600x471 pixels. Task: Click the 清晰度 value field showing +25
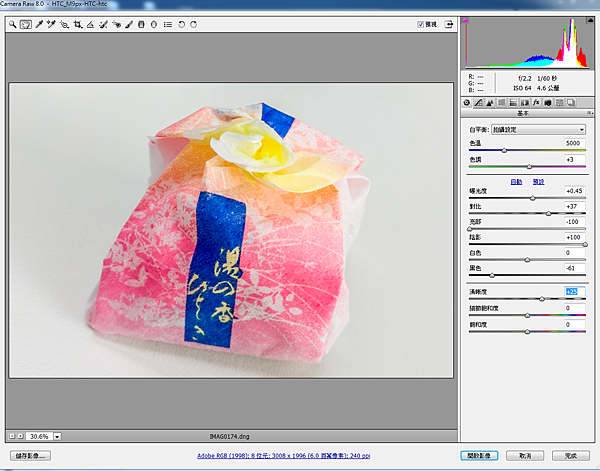tap(575, 292)
